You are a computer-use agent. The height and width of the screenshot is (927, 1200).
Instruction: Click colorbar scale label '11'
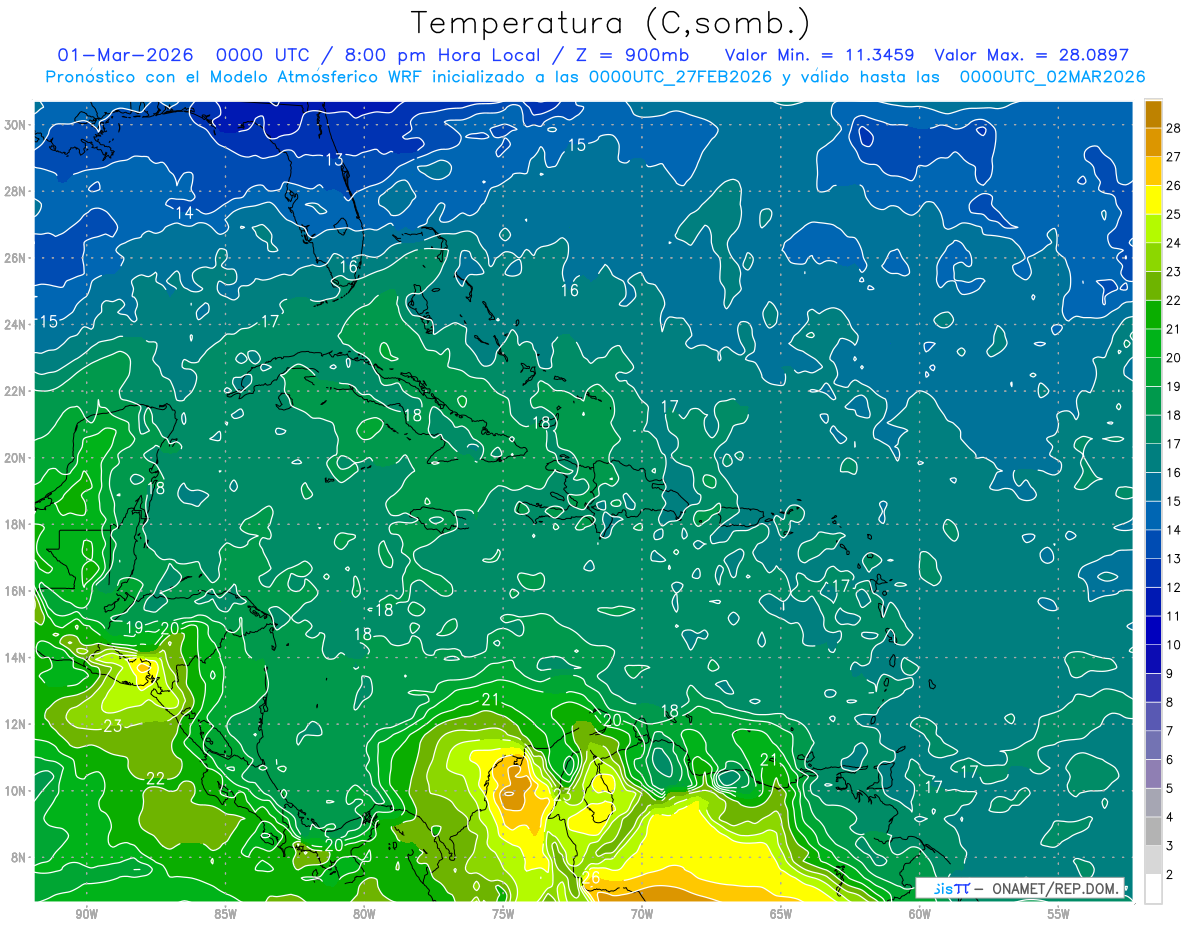click(1174, 616)
